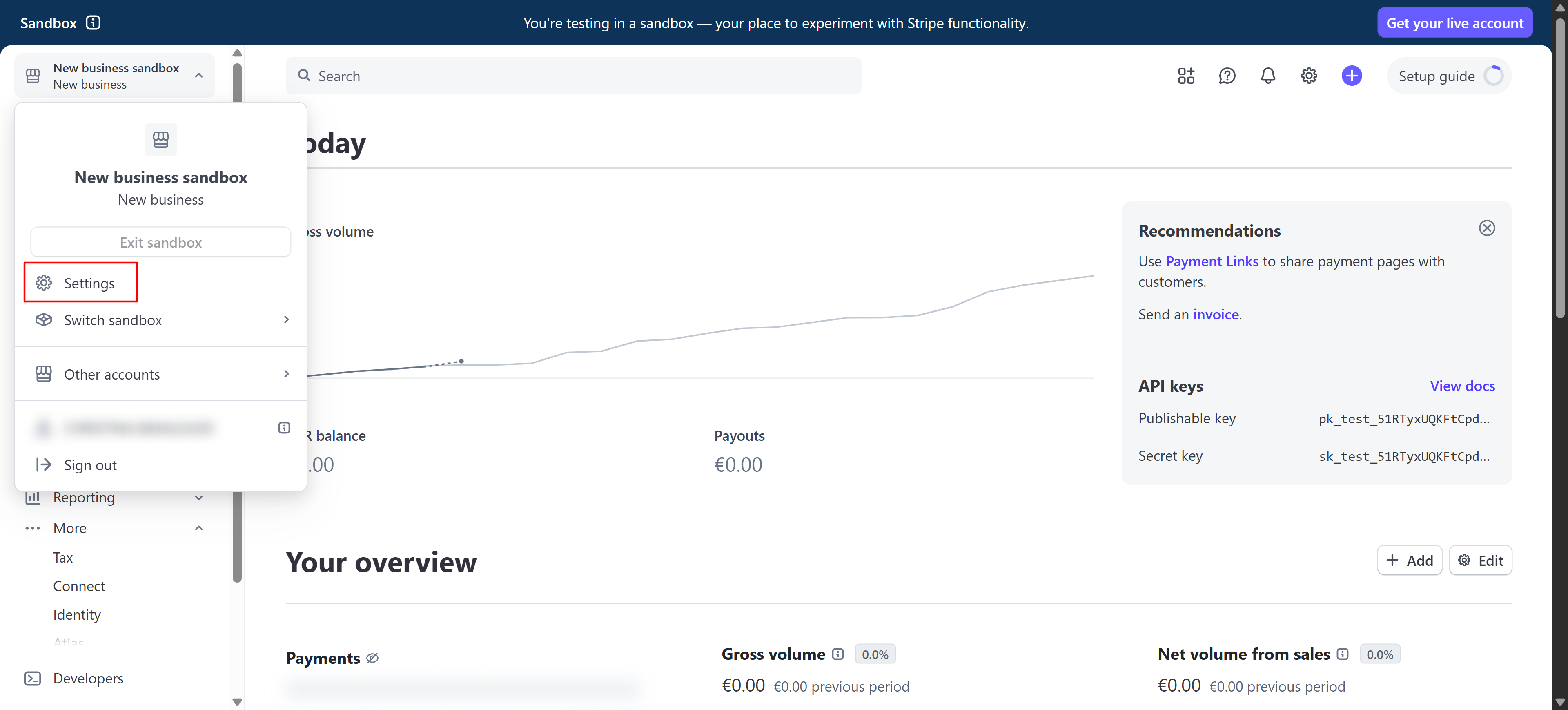The image size is (1568, 710).
Task: Click the purple plus create button
Action: (x=1351, y=76)
